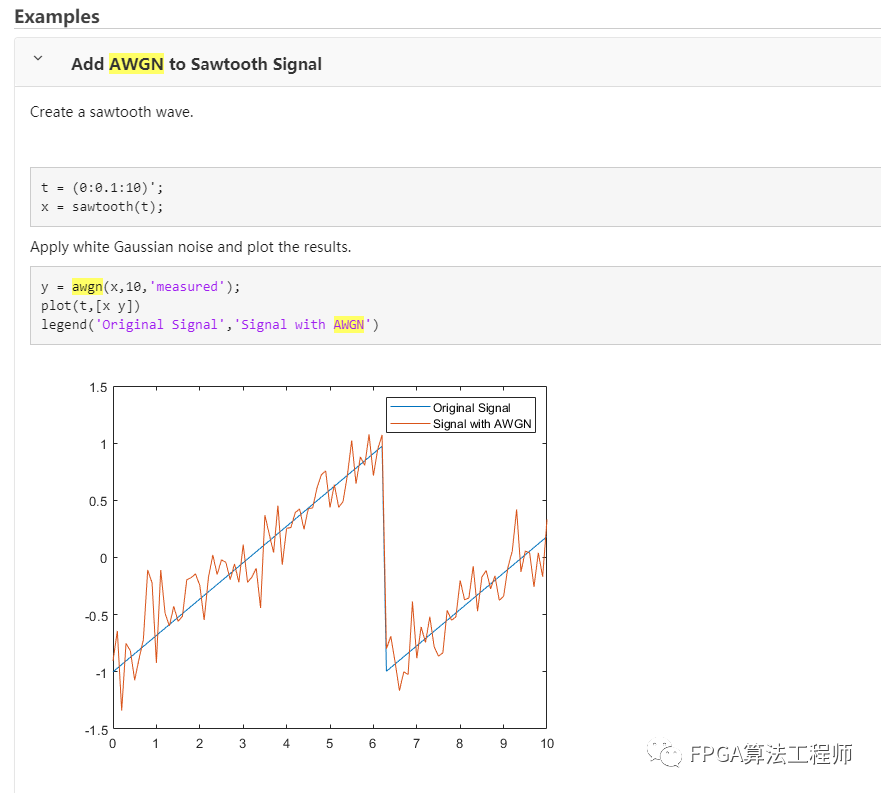
Task: Click the 'Create a sawtooth wave.' text
Action: click(x=111, y=112)
